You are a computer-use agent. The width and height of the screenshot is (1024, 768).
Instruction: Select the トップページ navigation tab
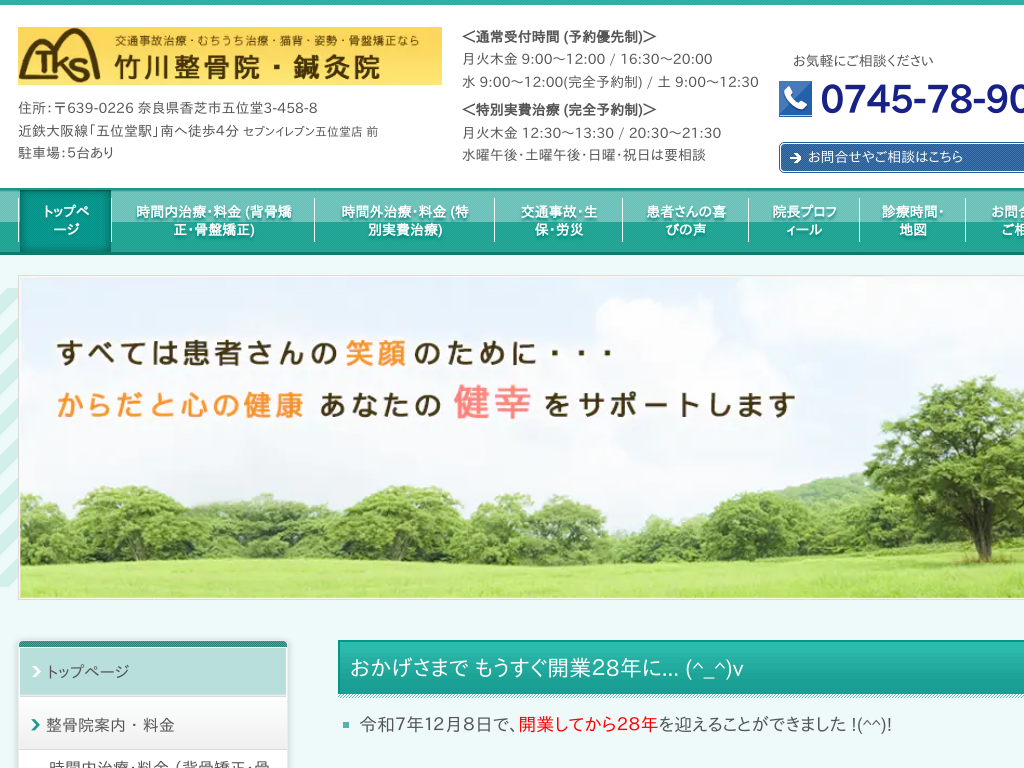tap(66, 220)
